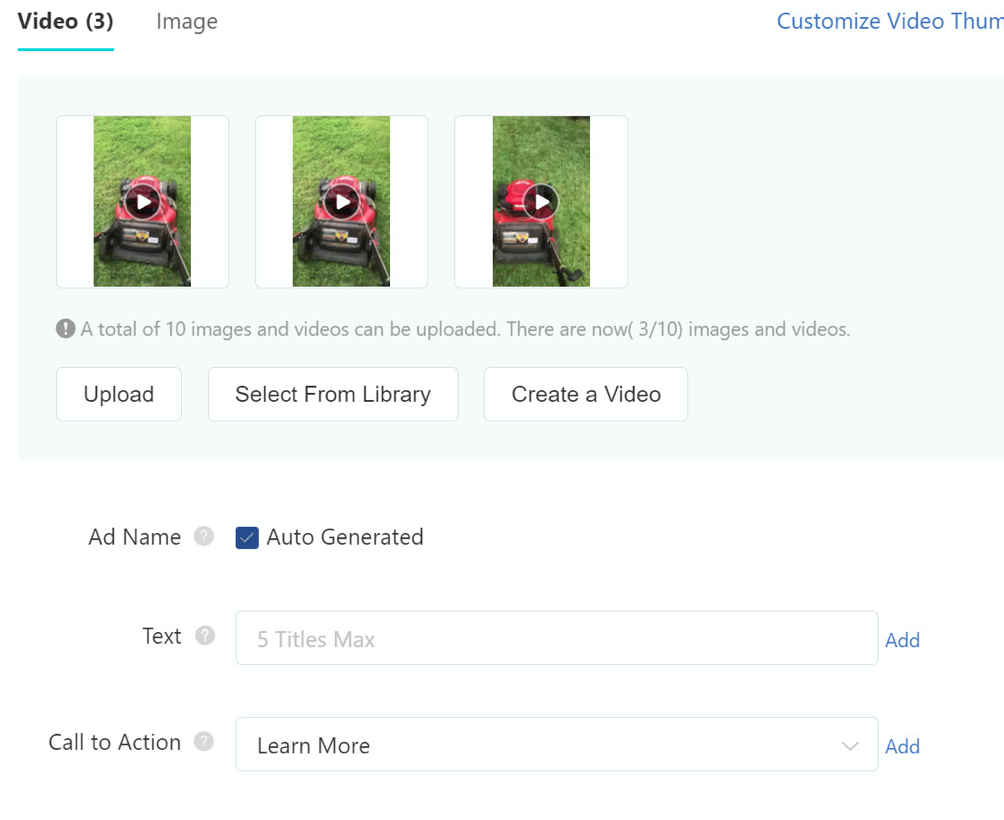1004x820 pixels.
Task: Uncheck the Auto Generated checkbox
Action: click(247, 538)
